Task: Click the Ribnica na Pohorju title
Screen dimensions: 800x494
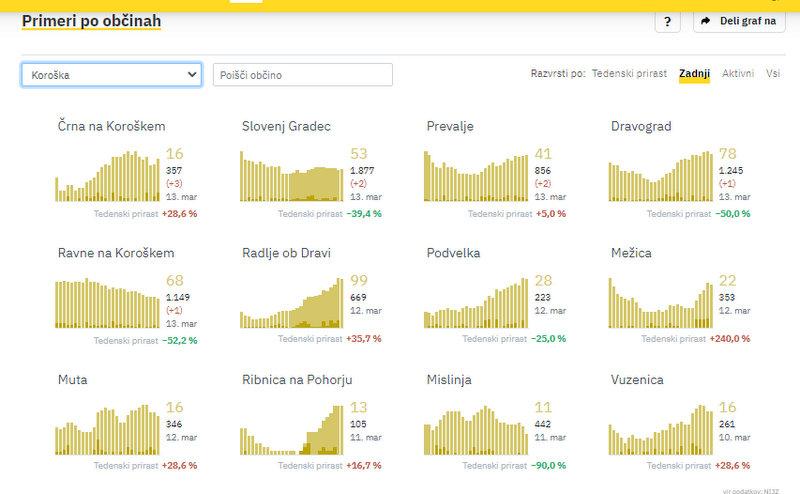Action: pos(297,380)
